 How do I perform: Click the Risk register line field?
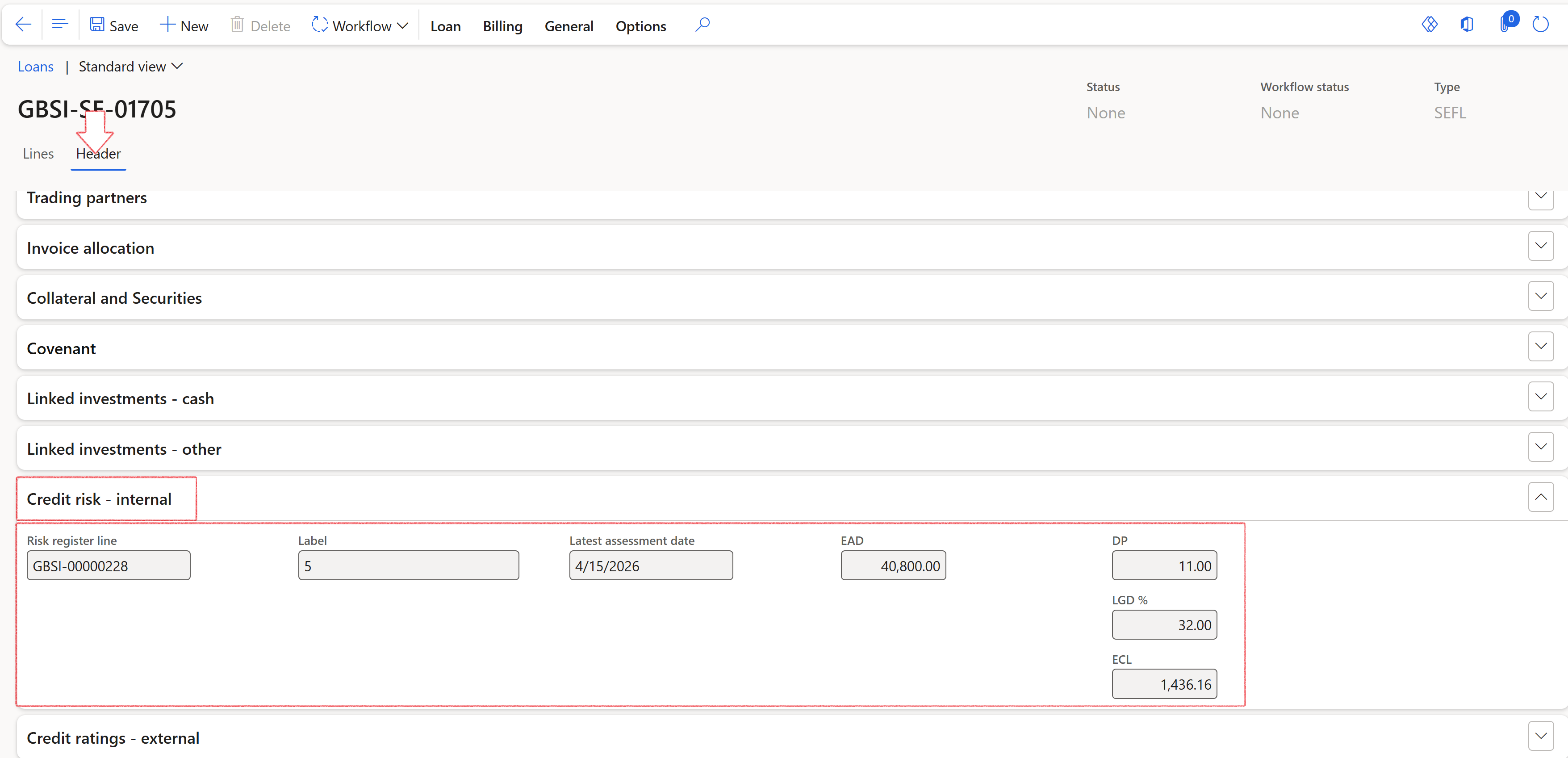(x=109, y=566)
